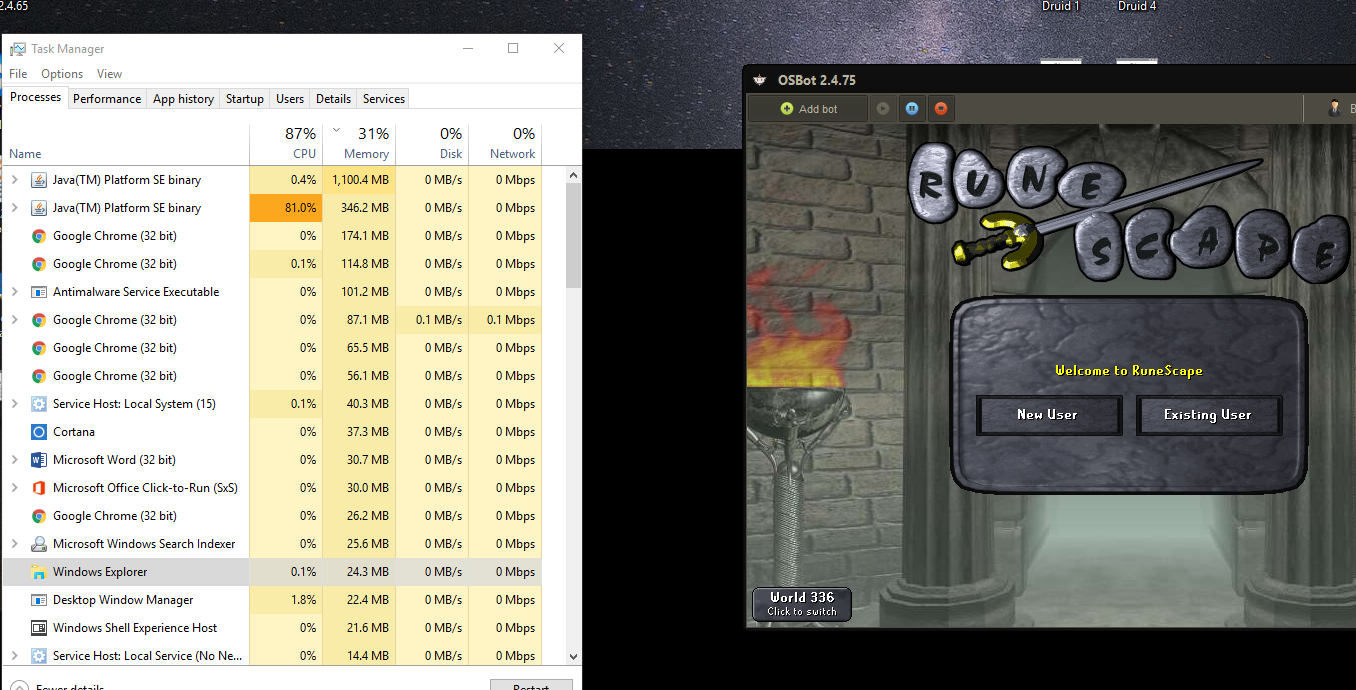The width and height of the screenshot is (1356, 690).
Task: Open the View menu in Task Manager
Action: tap(109, 74)
